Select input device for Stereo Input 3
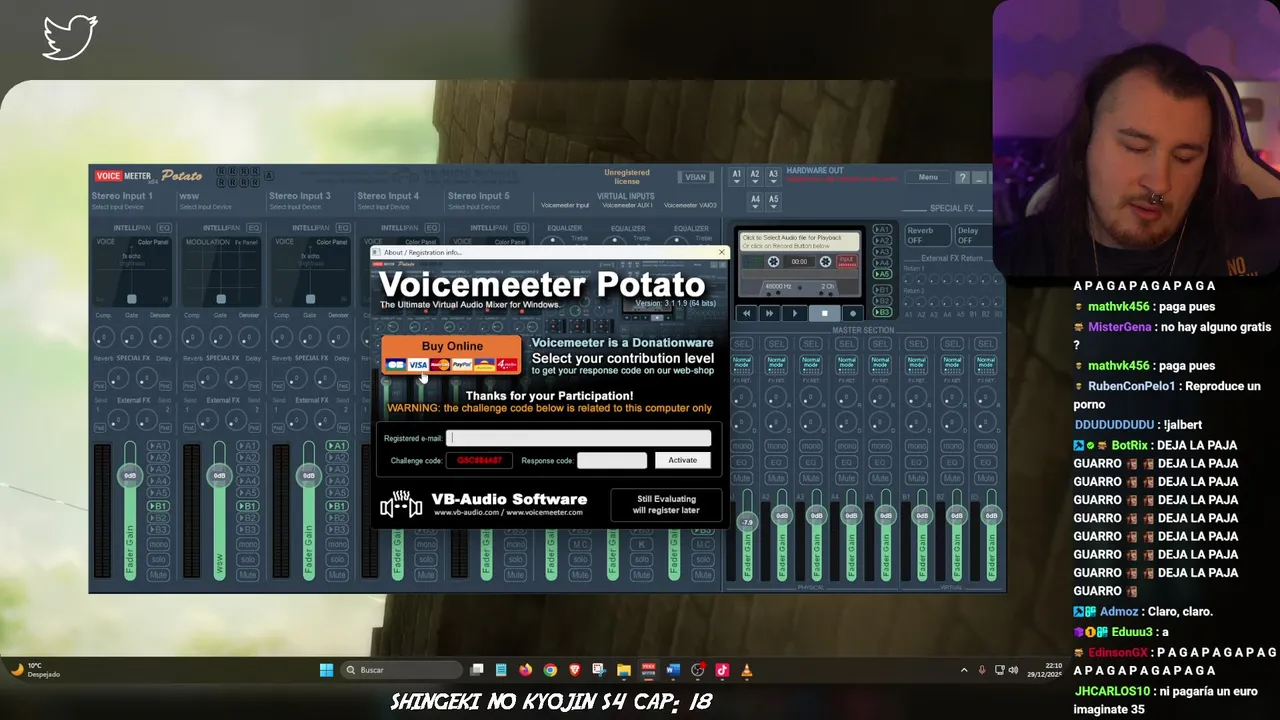Image resolution: width=1280 pixels, height=720 pixels. click(296, 207)
